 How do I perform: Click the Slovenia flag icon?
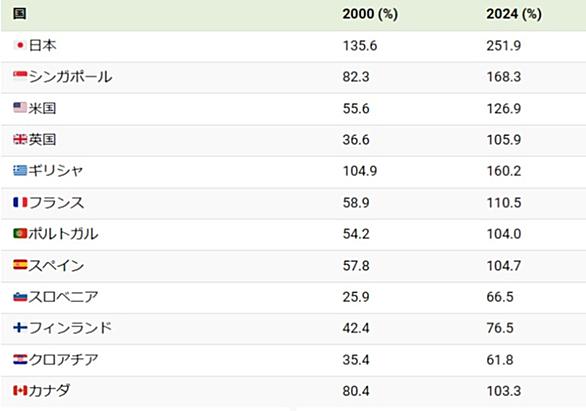point(20,297)
